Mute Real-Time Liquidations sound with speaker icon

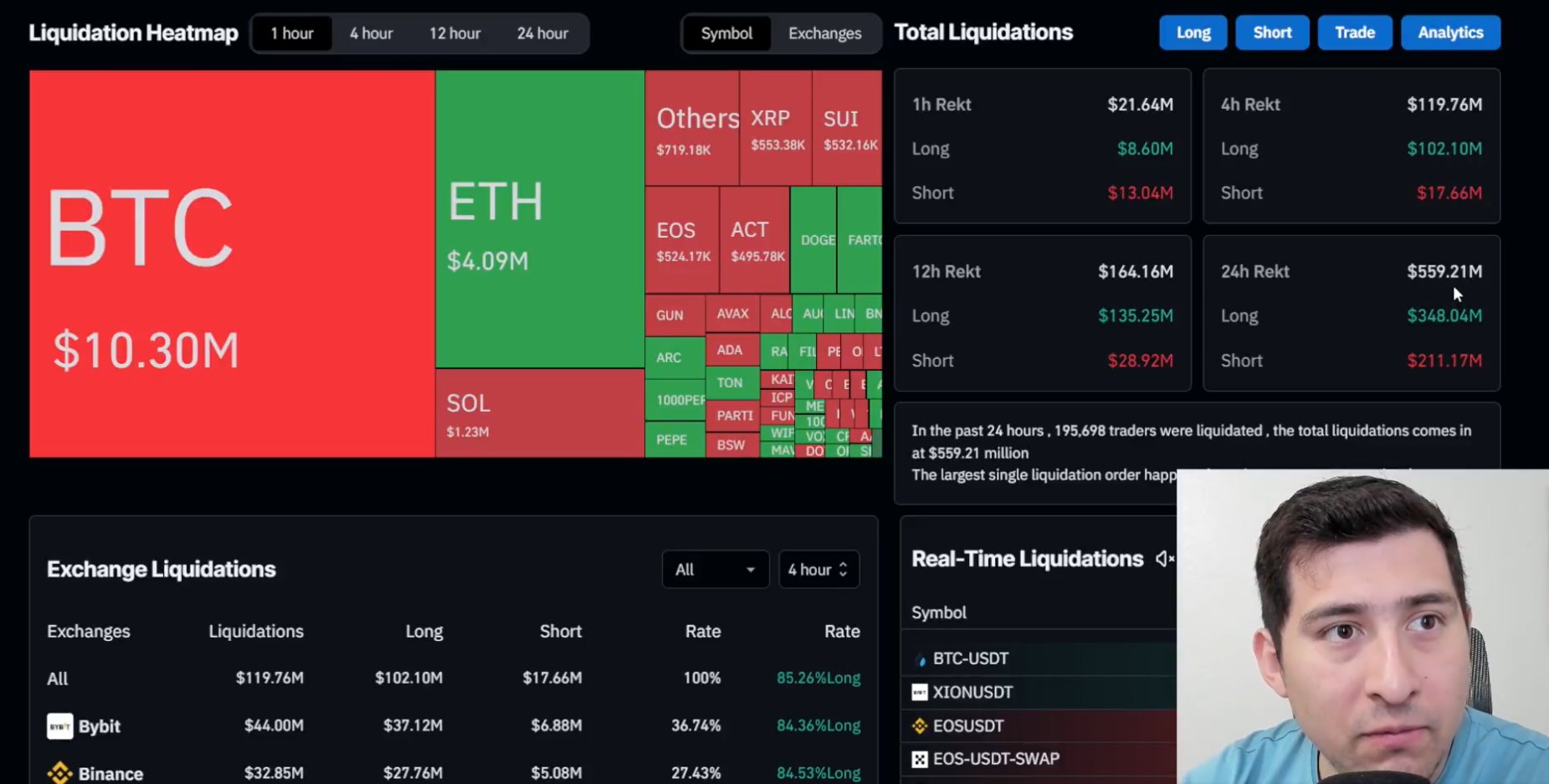[1164, 559]
